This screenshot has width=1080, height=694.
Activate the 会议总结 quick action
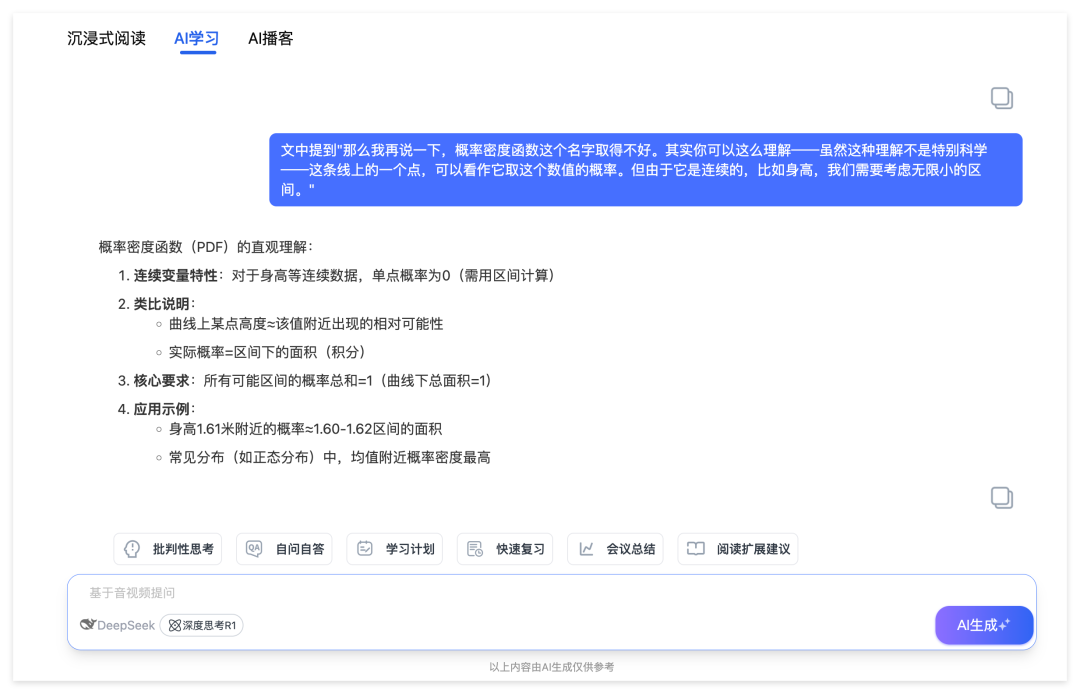[615, 548]
